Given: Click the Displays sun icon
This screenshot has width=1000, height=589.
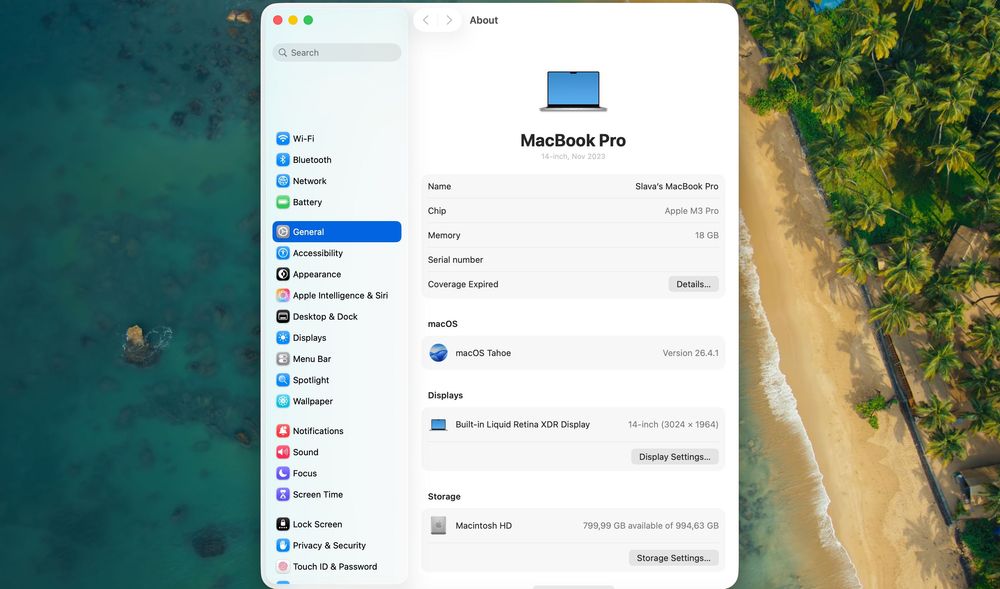Looking at the screenshot, I should coord(283,338).
